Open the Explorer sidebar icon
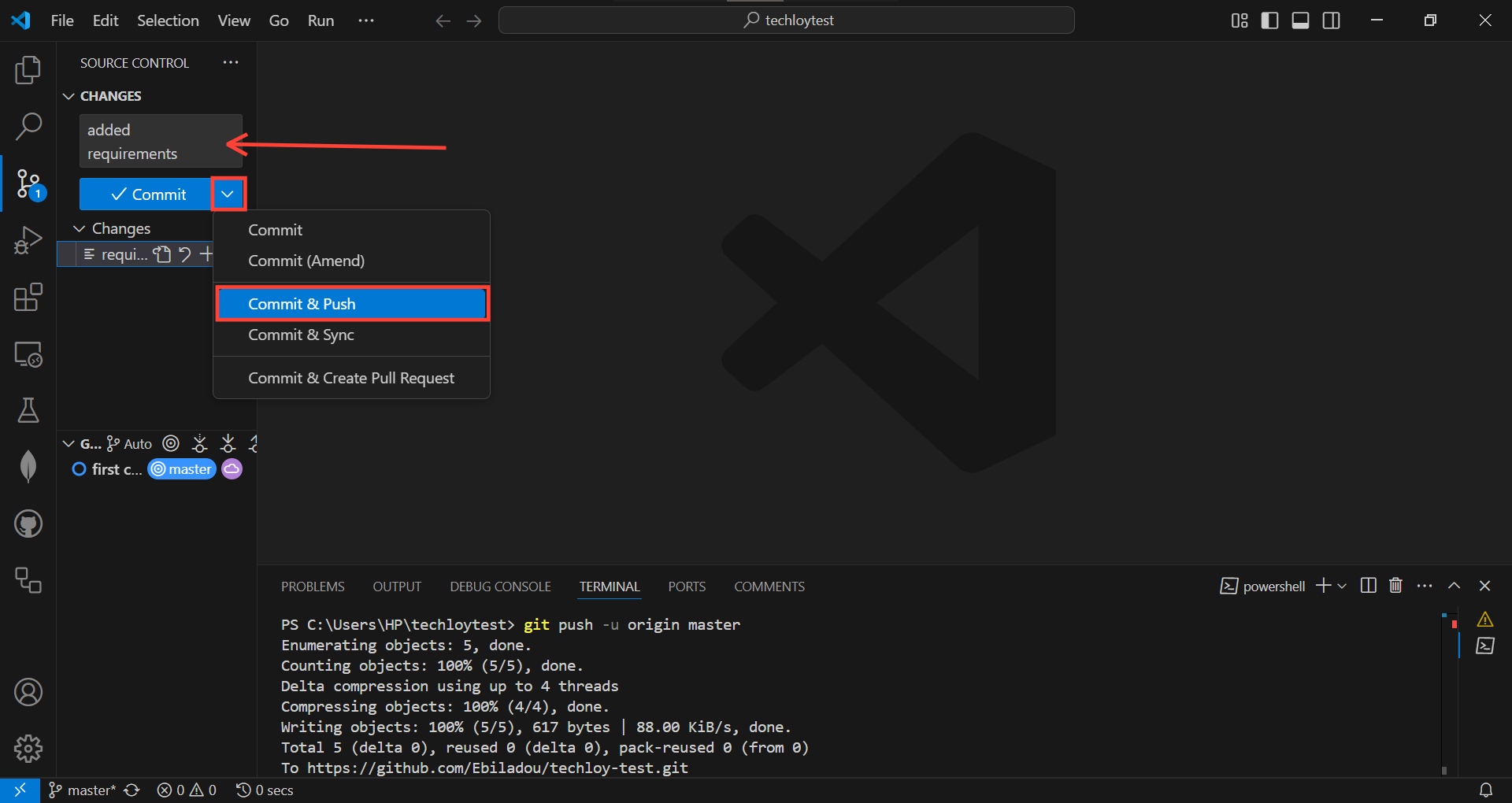This screenshot has height=803, width=1512. (28, 69)
